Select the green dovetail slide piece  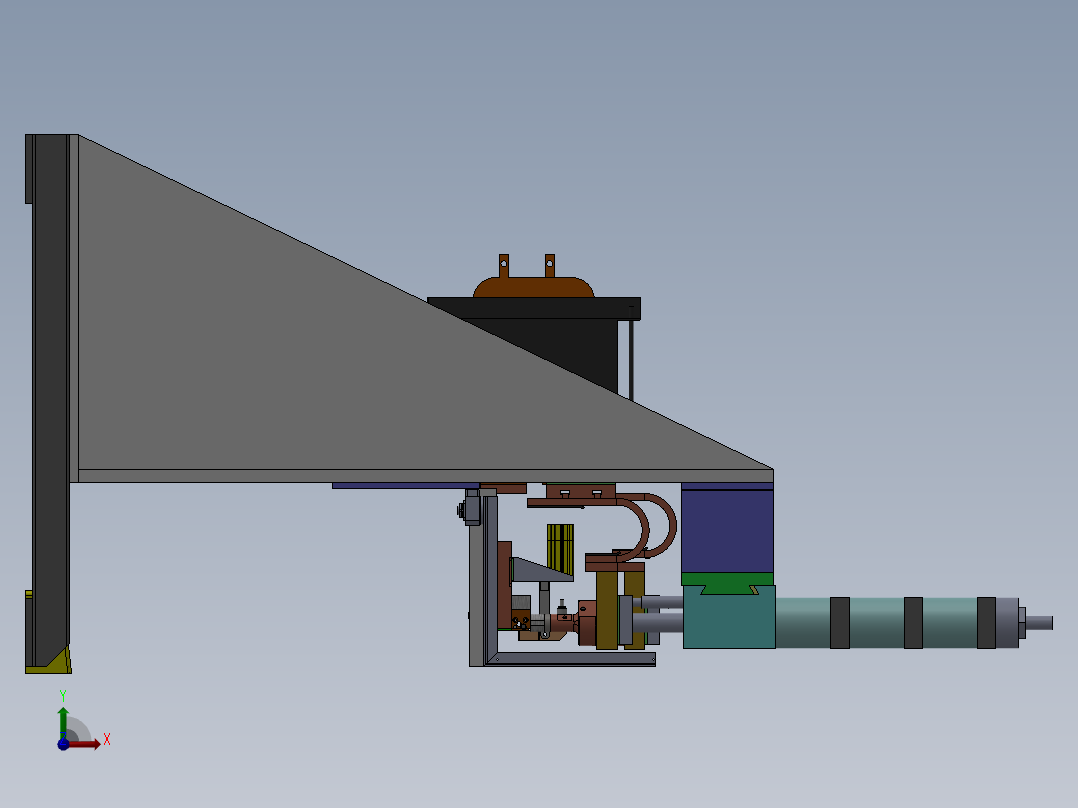(727, 582)
